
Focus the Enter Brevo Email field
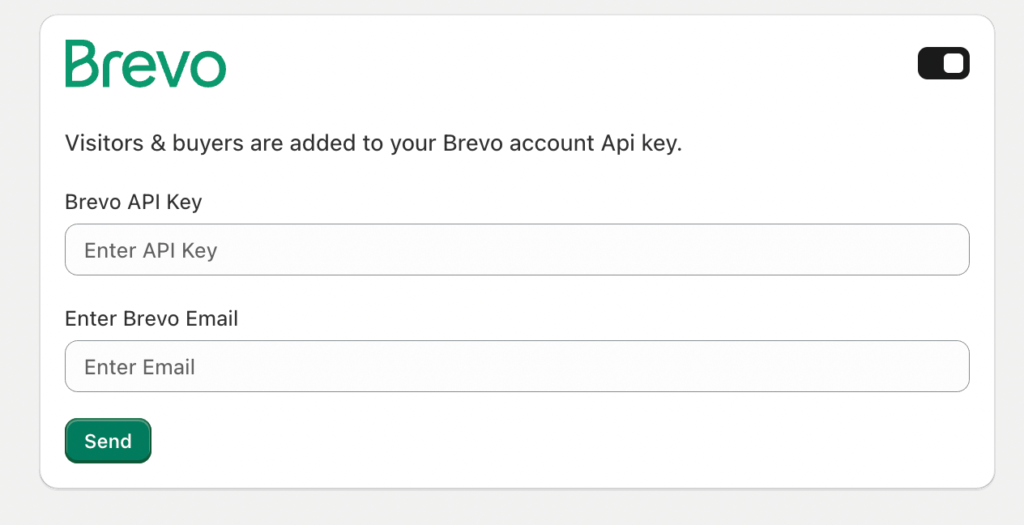517,366
